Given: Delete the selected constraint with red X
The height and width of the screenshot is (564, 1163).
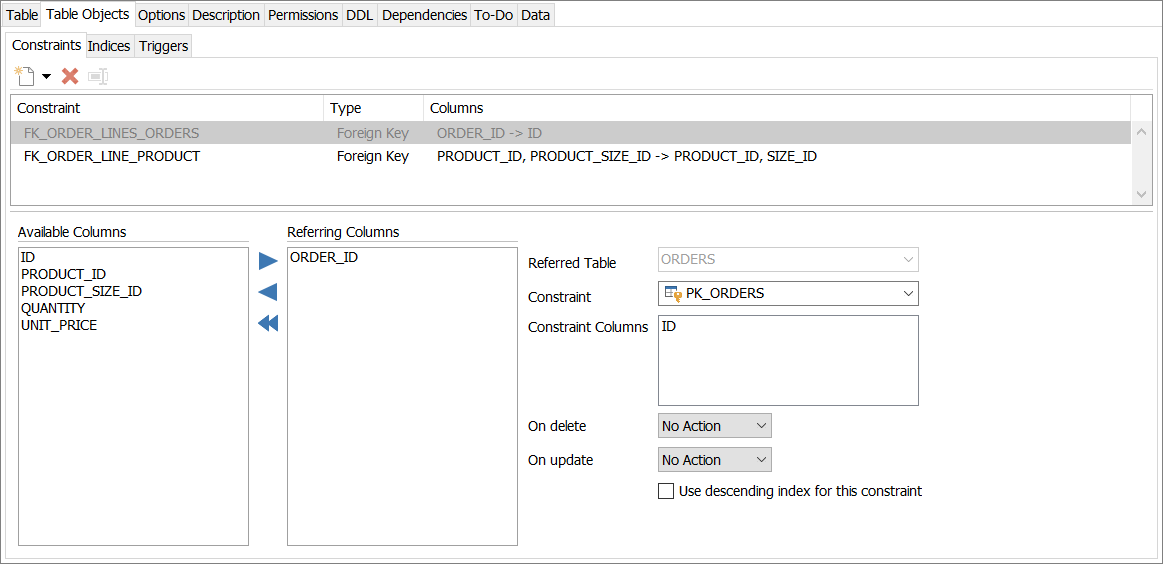Looking at the screenshot, I should pos(70,76).
